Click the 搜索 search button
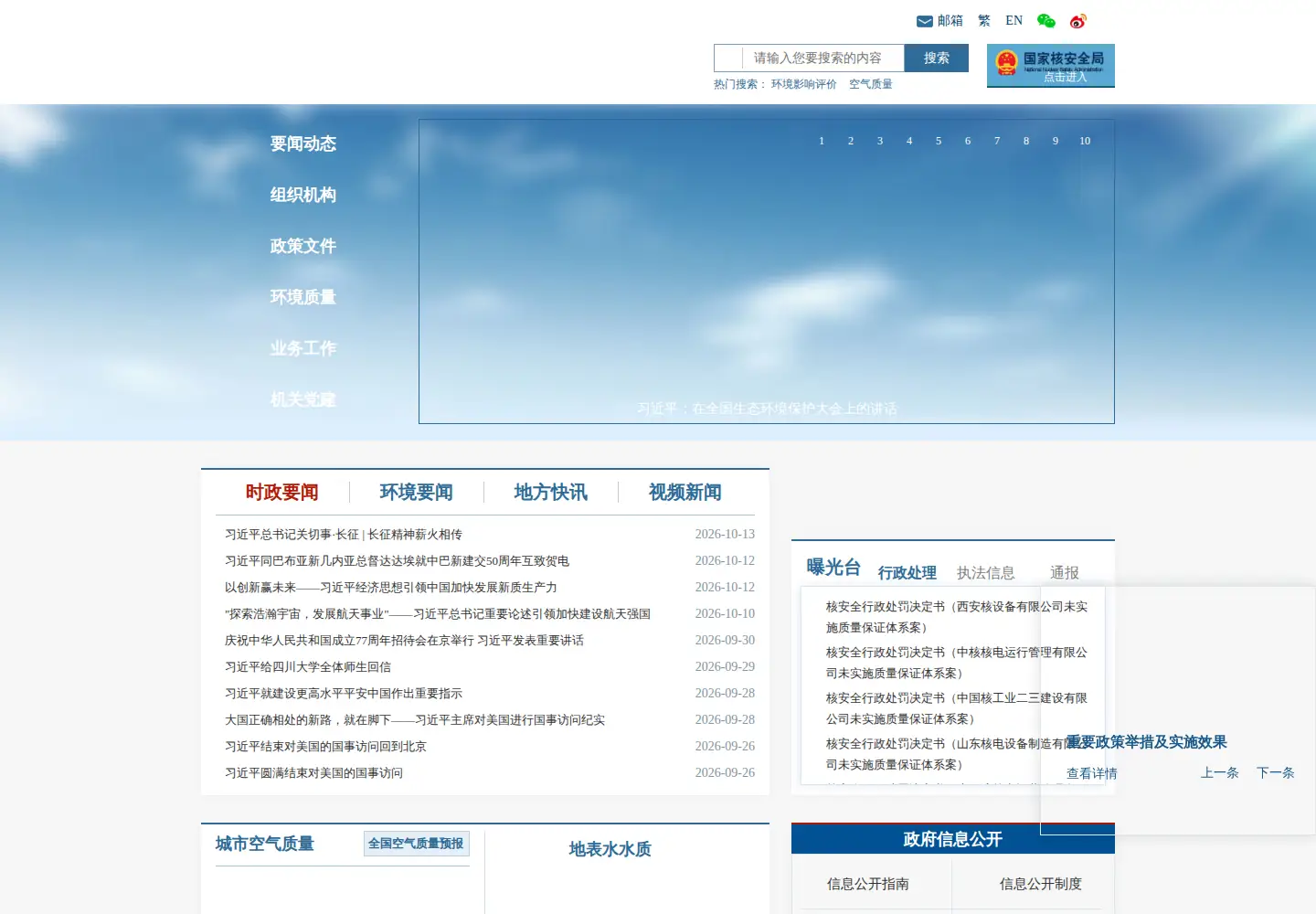The height and width of the screenshot is (914, 1316). click(937, 58)
